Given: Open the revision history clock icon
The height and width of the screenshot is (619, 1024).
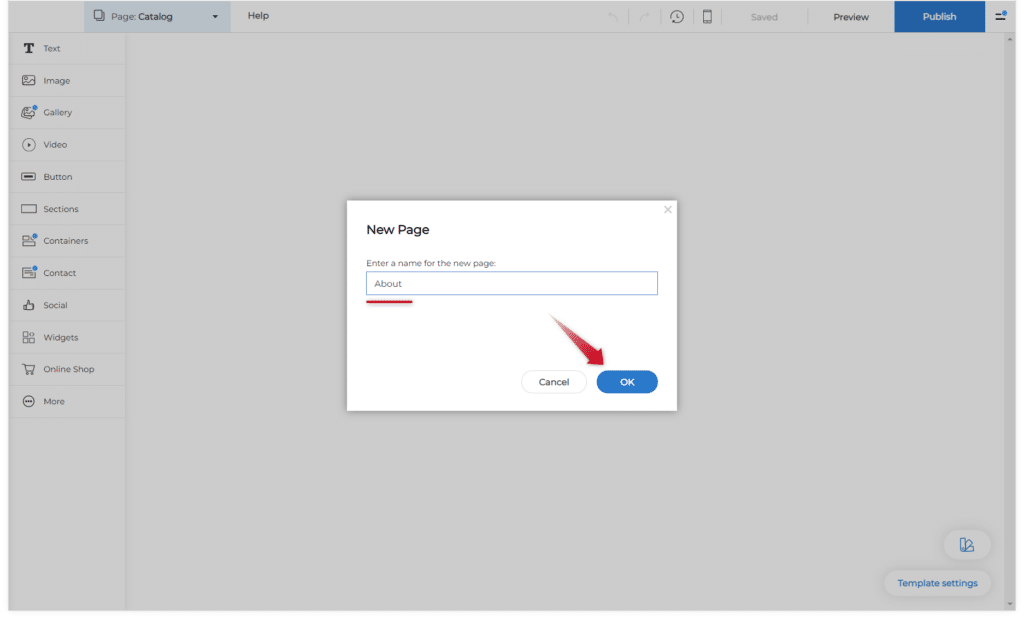Looking at the screenshot, I should 677,17.
